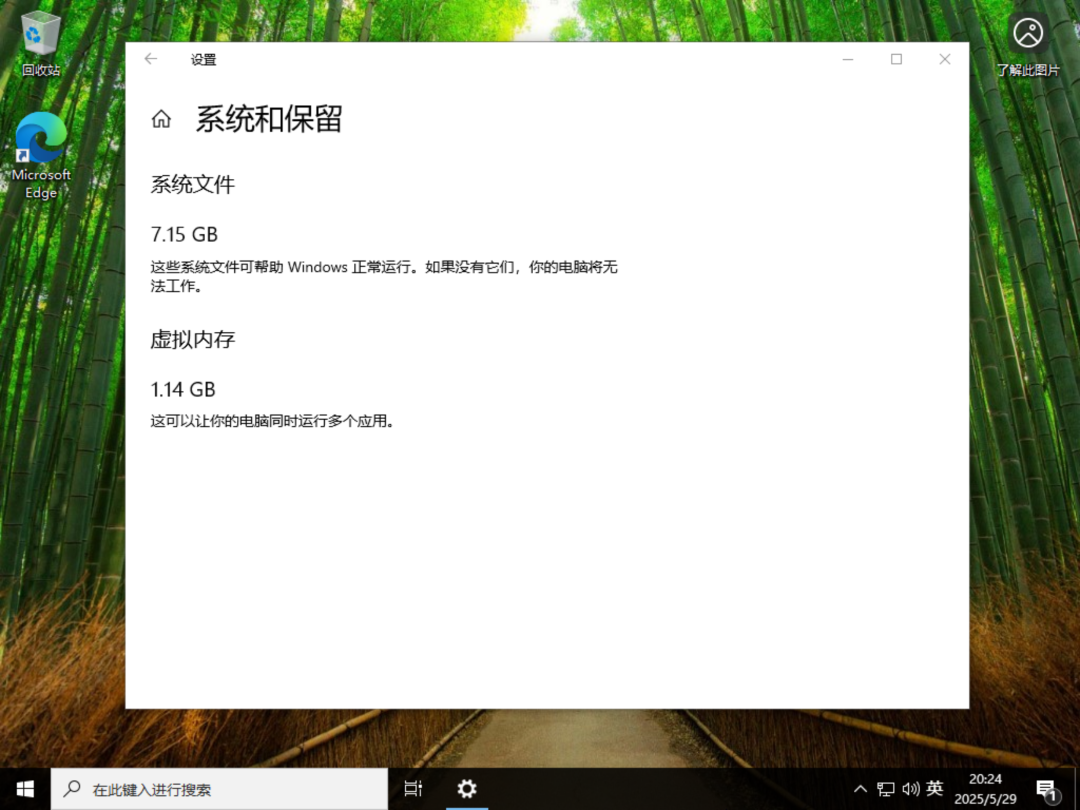
Task: Select the Settings gear in the taskbar
Action: [x=467, y=789]
